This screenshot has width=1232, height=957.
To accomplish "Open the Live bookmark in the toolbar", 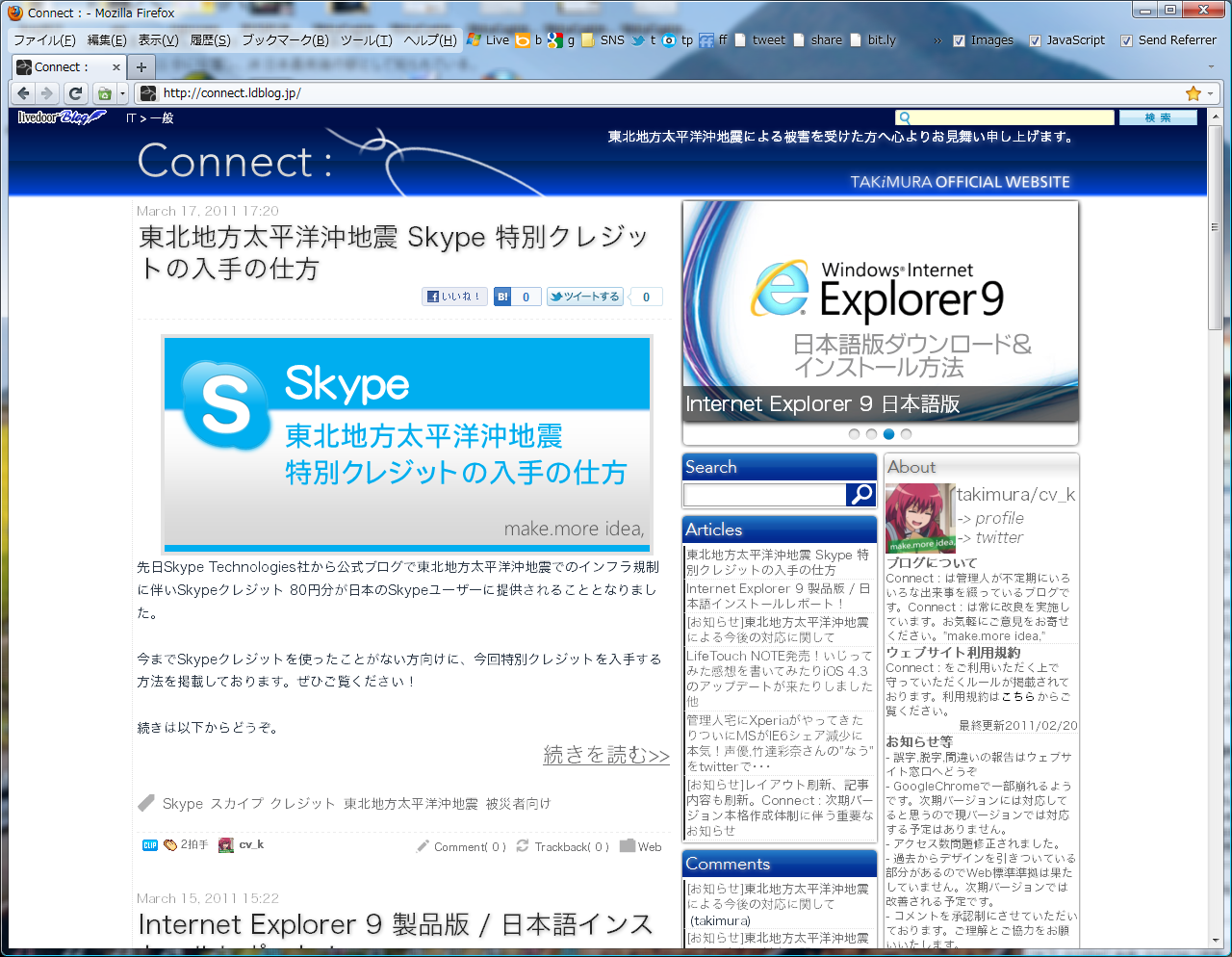I will (488, 40).
